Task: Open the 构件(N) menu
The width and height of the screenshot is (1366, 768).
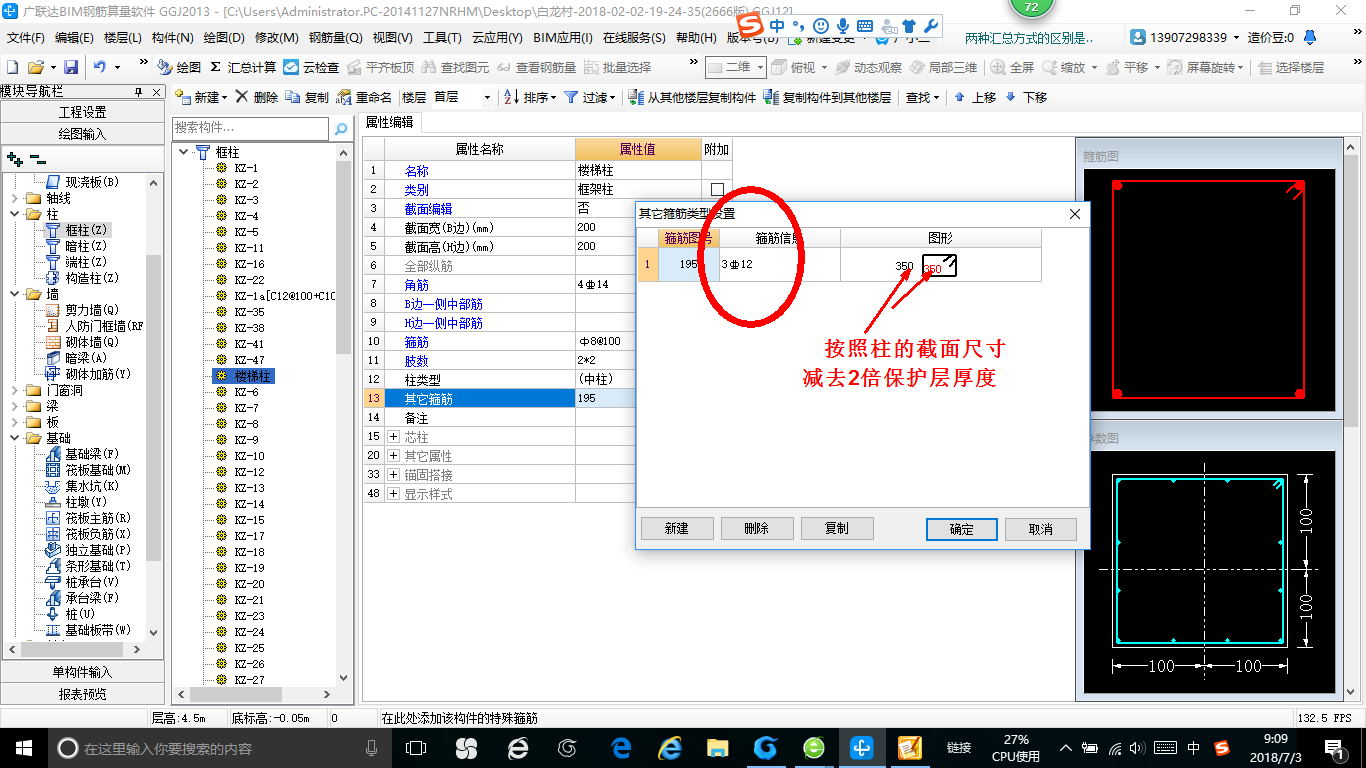Action: [x=173, y=38]
